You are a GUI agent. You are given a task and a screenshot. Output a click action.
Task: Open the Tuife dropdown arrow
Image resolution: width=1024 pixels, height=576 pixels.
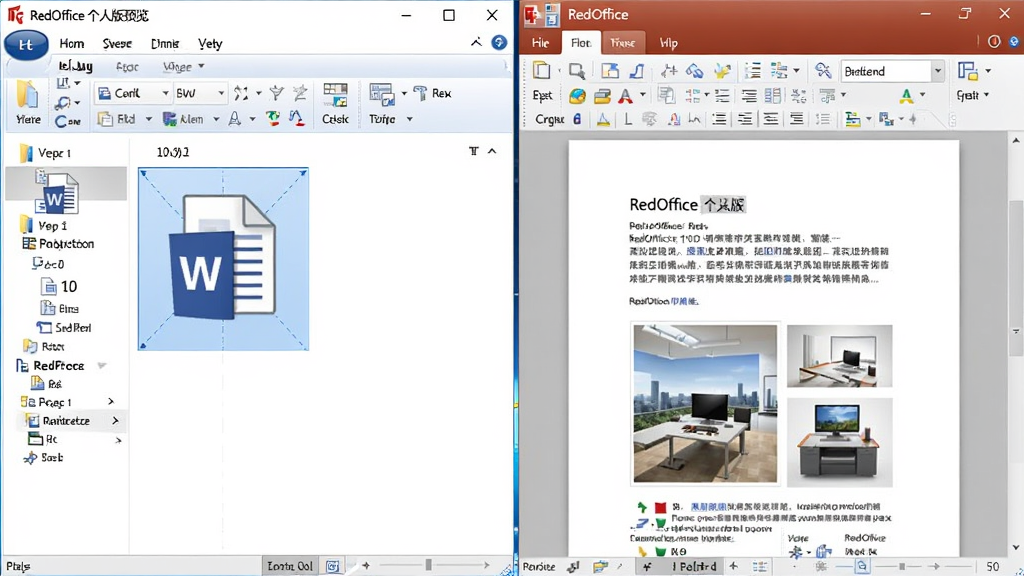[409, 119]
